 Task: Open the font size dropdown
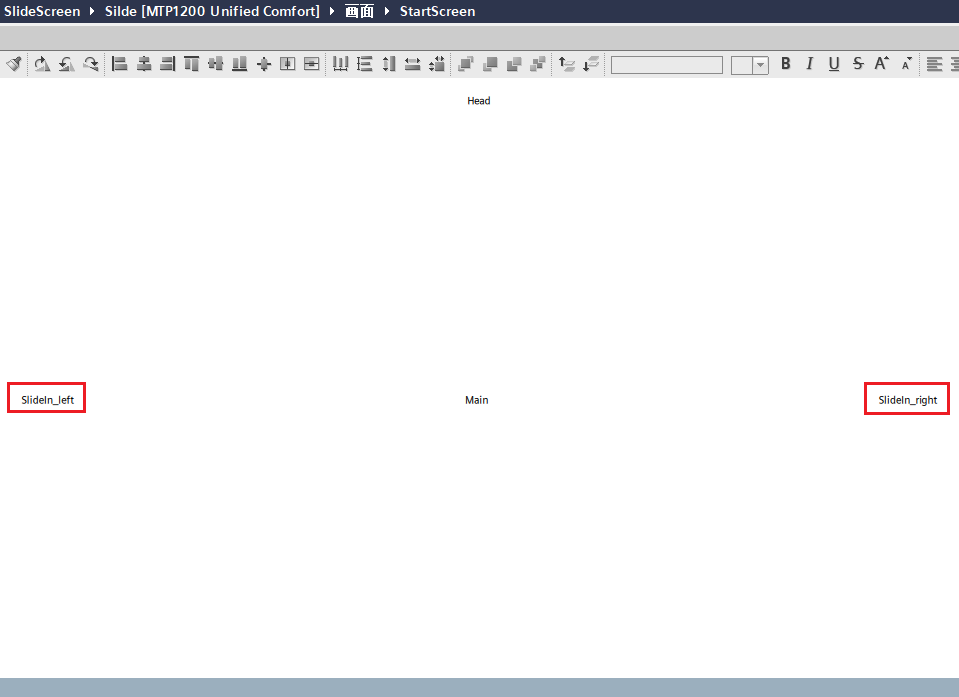tap(760, 65)
